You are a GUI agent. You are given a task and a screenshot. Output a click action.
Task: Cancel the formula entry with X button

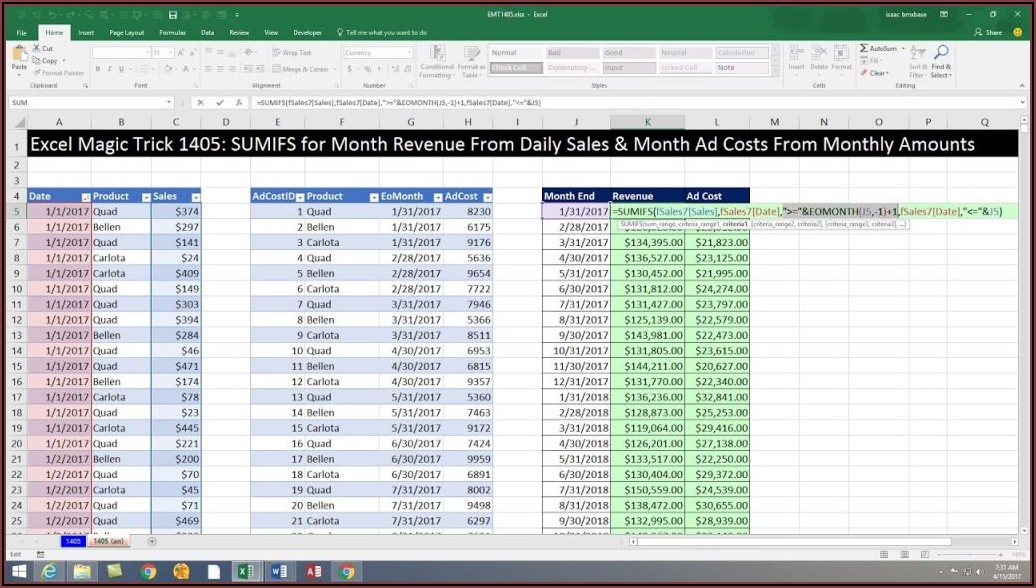[x=201, y=103]
